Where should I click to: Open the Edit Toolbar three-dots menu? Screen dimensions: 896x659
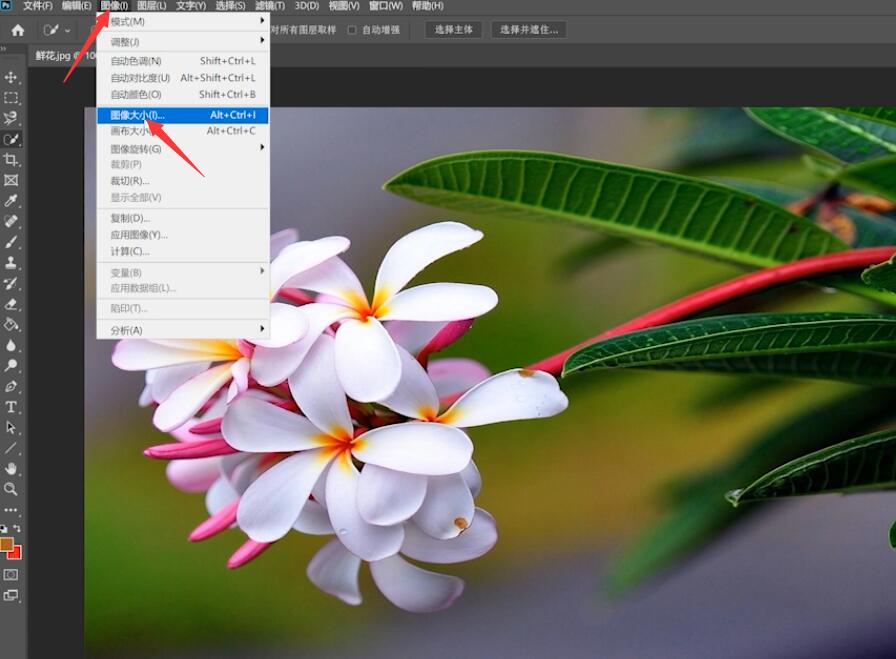11,509
